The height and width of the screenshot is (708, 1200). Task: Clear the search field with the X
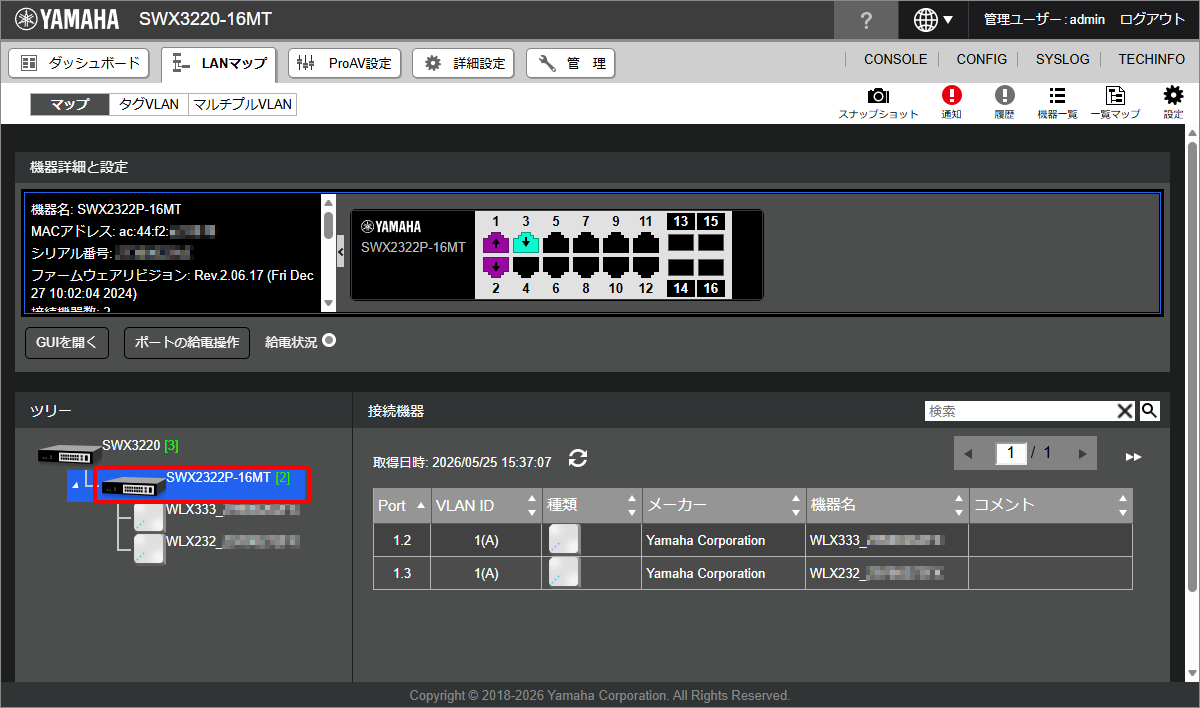(x=1126, y=410)
